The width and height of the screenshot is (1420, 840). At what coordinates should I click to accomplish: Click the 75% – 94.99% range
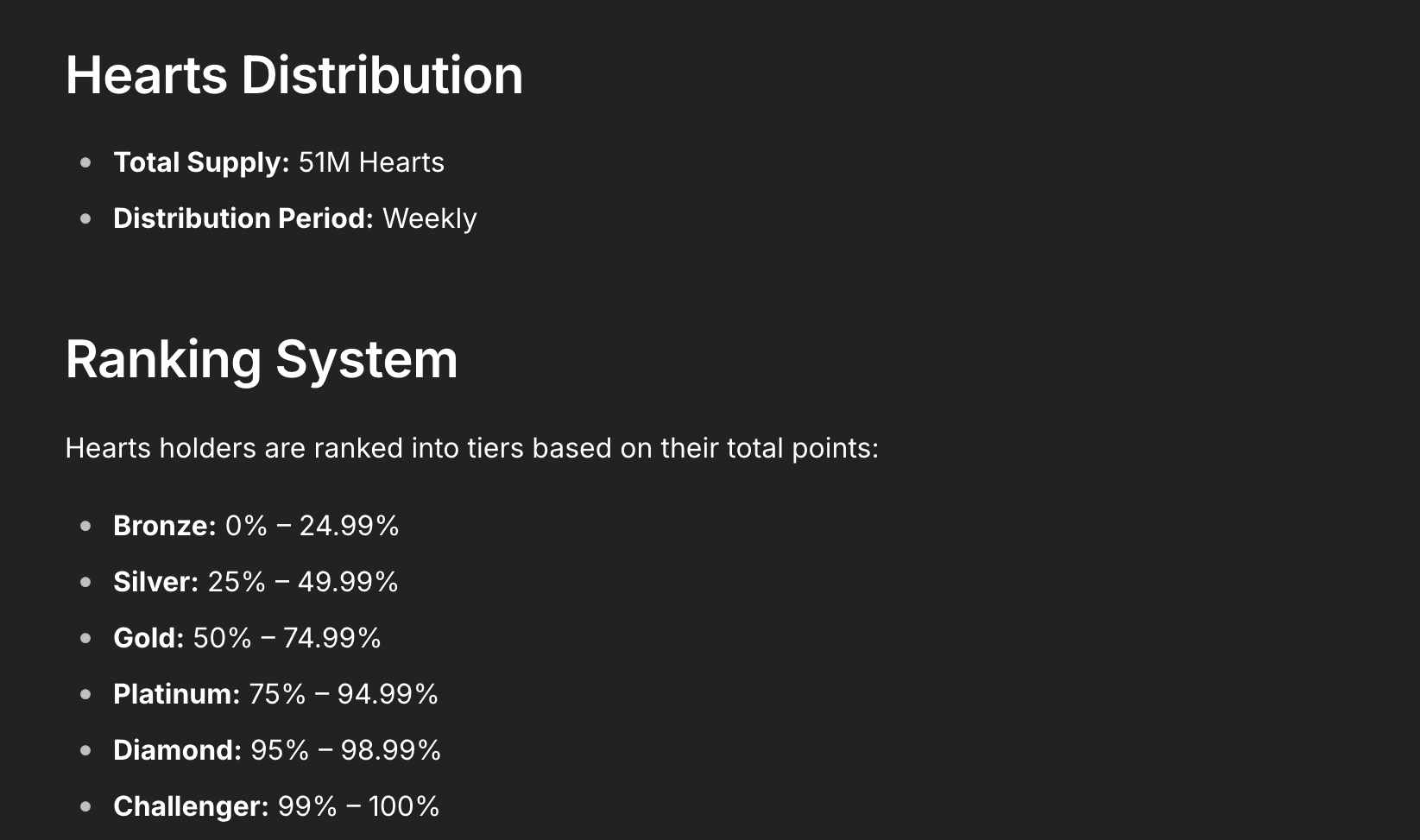[344, 694]
